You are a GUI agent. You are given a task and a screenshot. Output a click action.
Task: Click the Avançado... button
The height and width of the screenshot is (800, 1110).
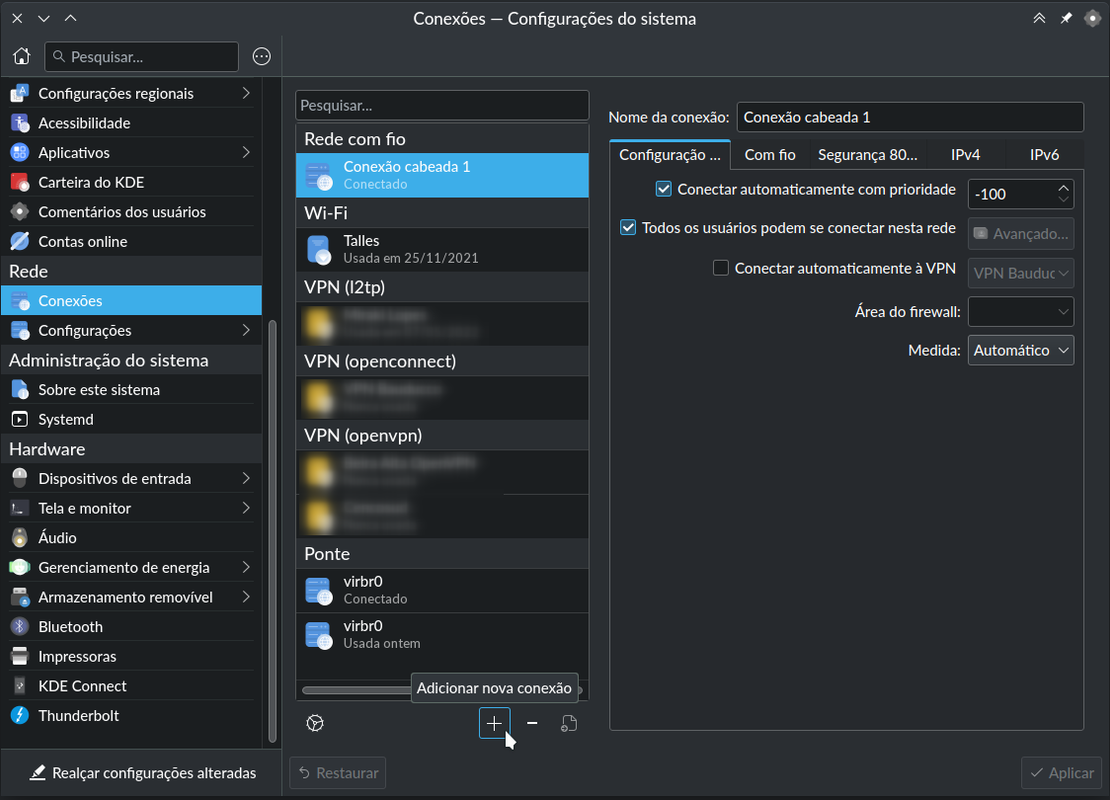point(1021,234)
